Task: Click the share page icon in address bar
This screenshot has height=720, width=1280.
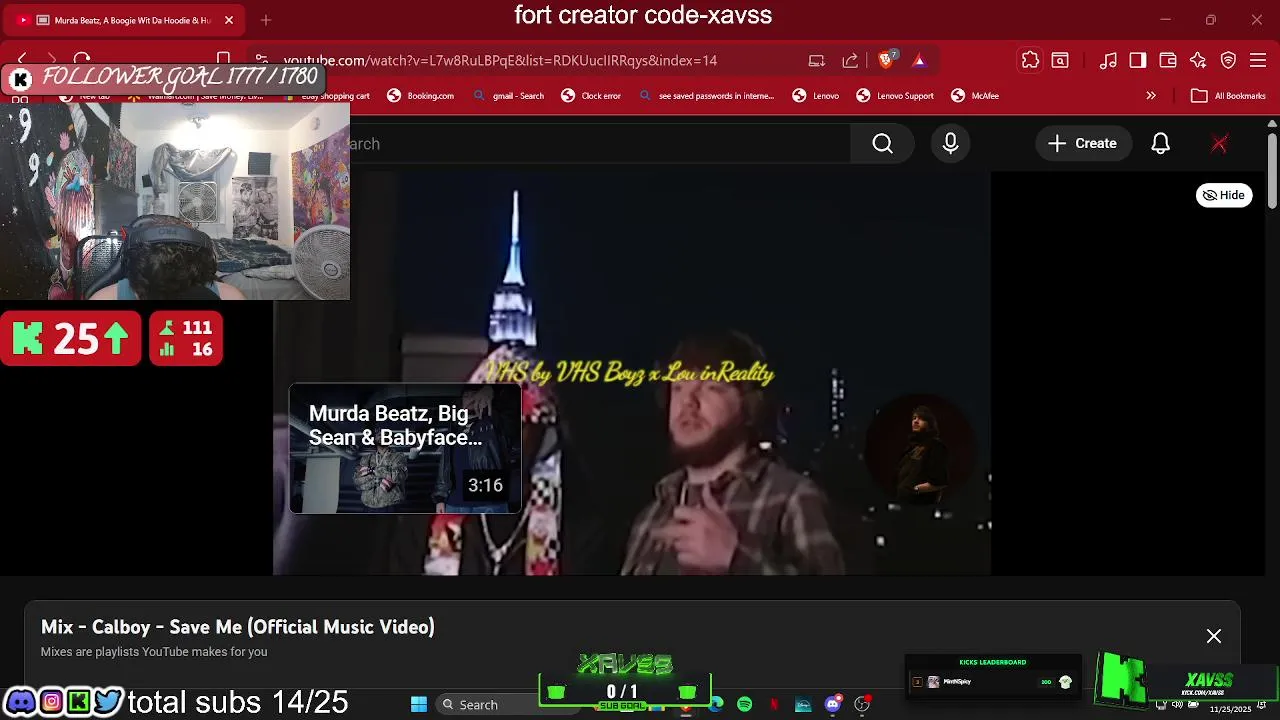Action: [850, 60]
